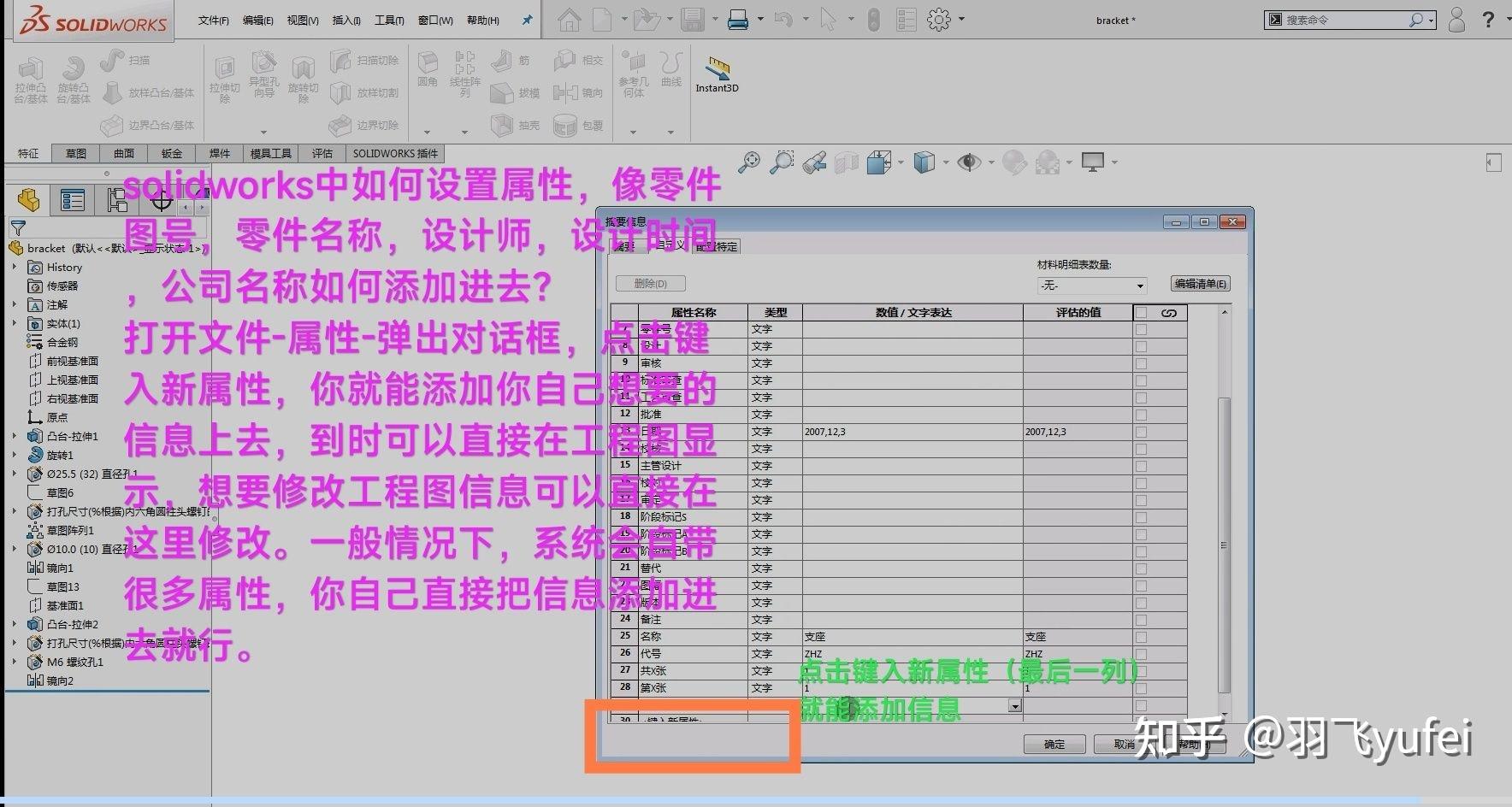Open the 工具(T) menu
The height and width of the screenshot is (807, 1512).
tap(389, 20)
